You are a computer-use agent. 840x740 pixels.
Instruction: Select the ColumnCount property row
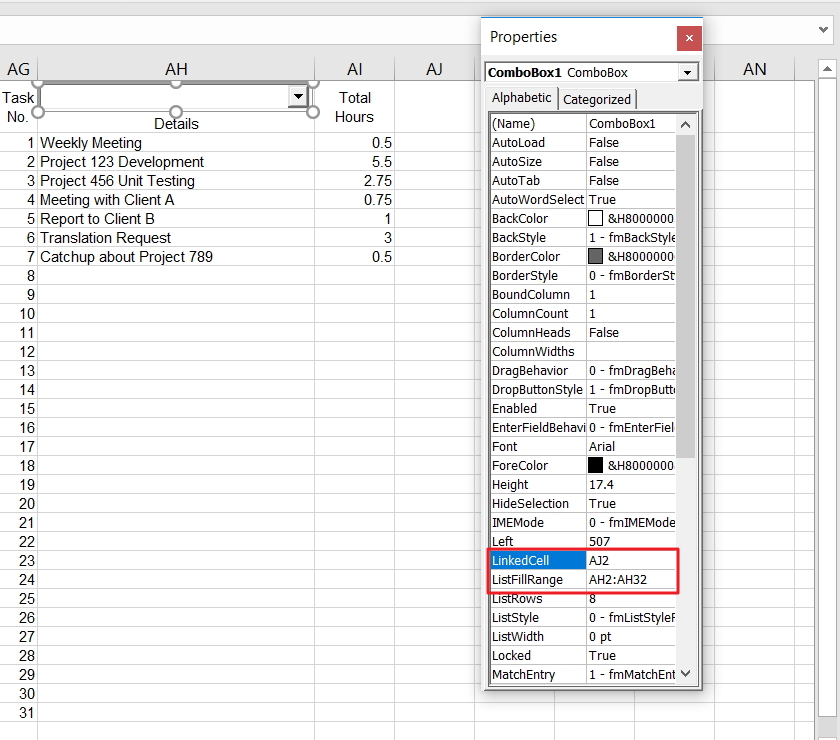[582, 314]
